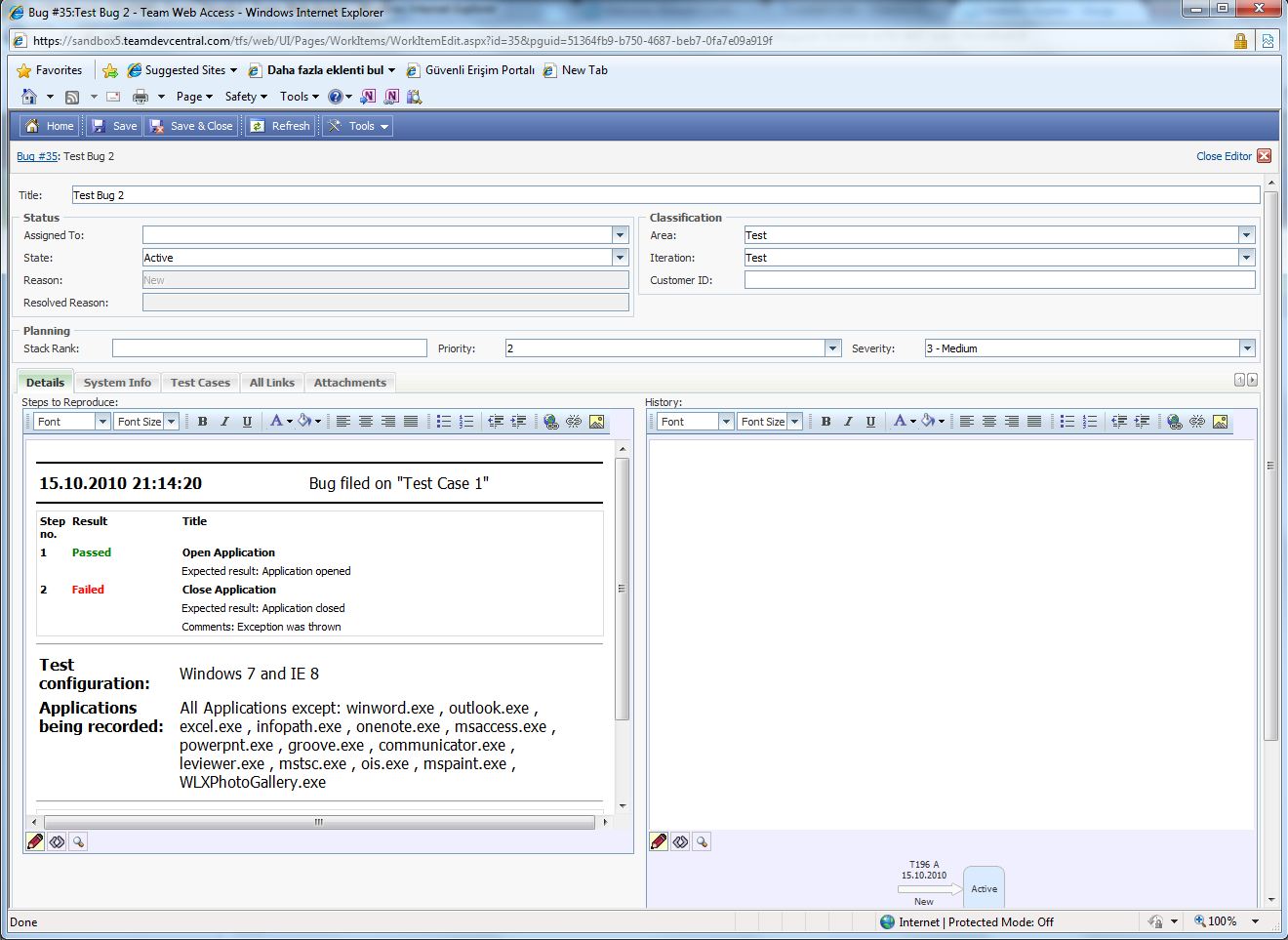
Task: Open font color picker in History editor
Action: coord(904,422)
